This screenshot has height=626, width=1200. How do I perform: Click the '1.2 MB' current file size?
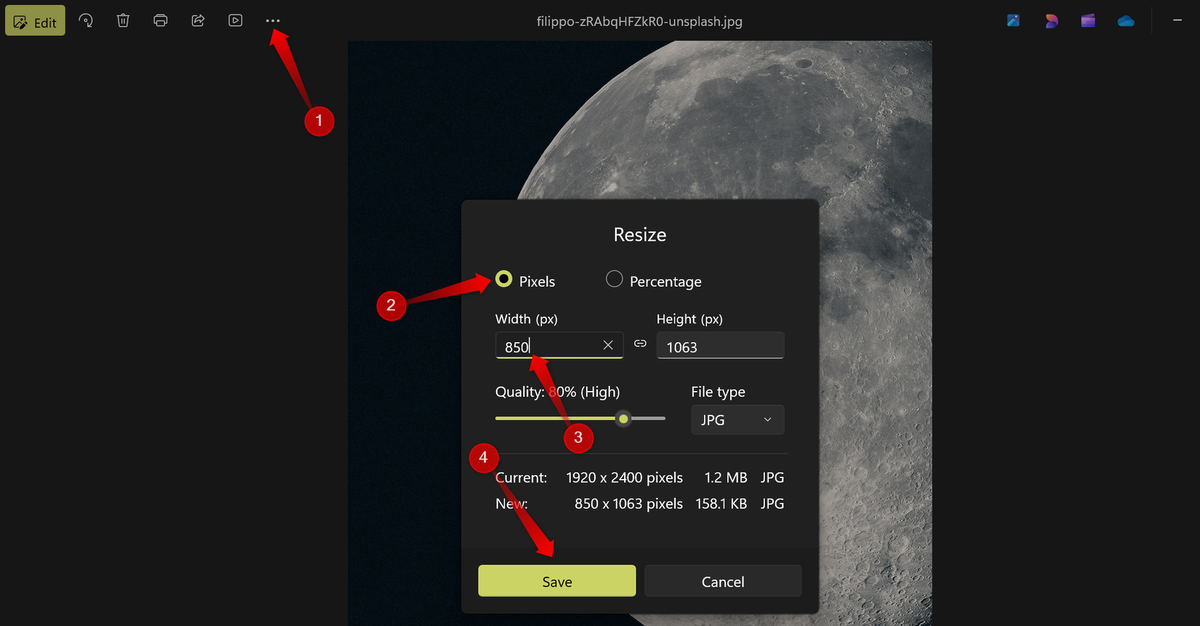pyautogui.click(x=726, y=477)
